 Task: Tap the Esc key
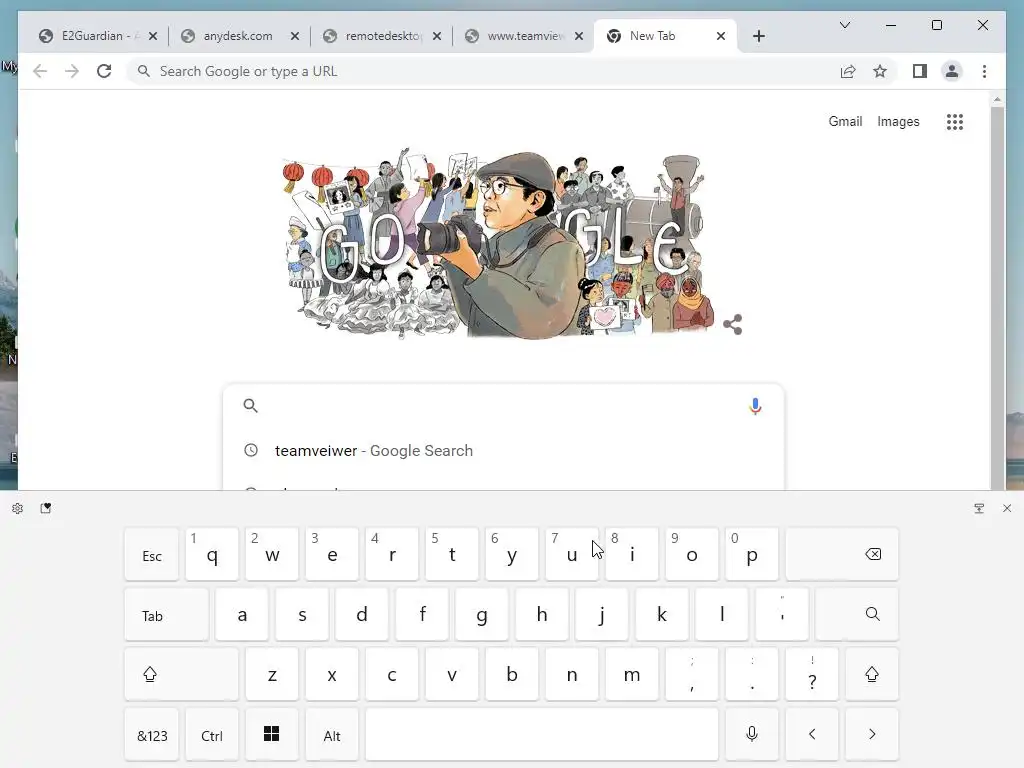152,554
